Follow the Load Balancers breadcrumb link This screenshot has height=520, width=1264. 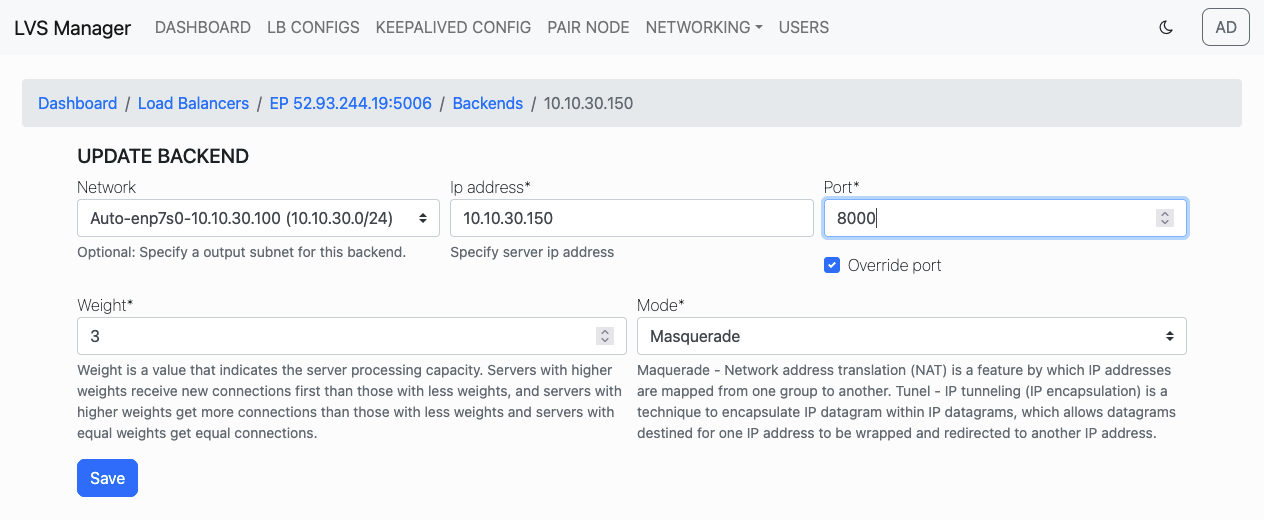pos(194,103)
